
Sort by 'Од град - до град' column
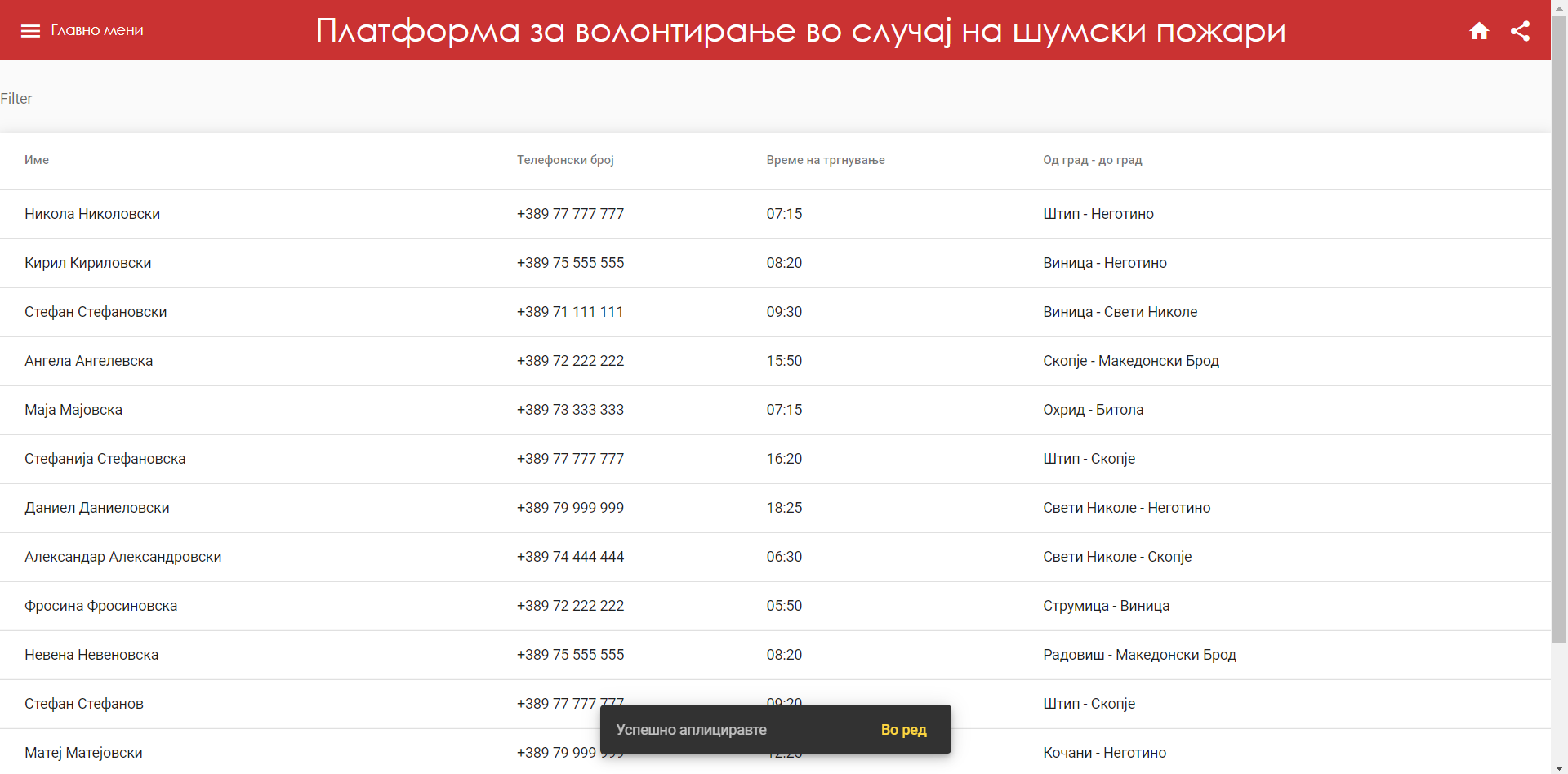[x=1092, y=160]
